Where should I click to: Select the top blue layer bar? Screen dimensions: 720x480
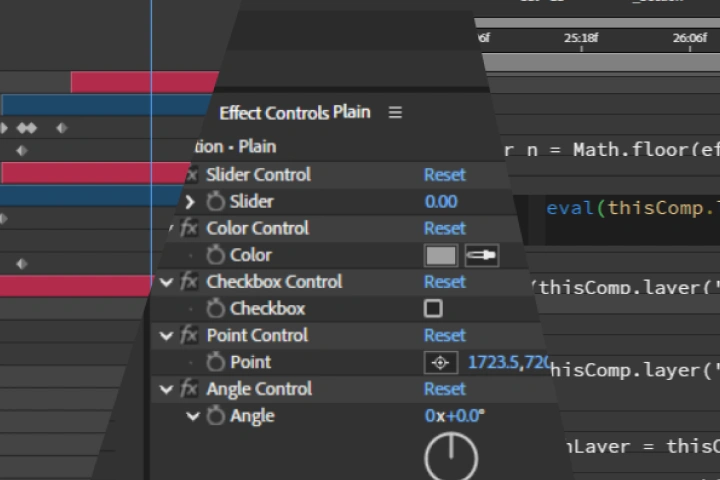[x=107, y=105]
